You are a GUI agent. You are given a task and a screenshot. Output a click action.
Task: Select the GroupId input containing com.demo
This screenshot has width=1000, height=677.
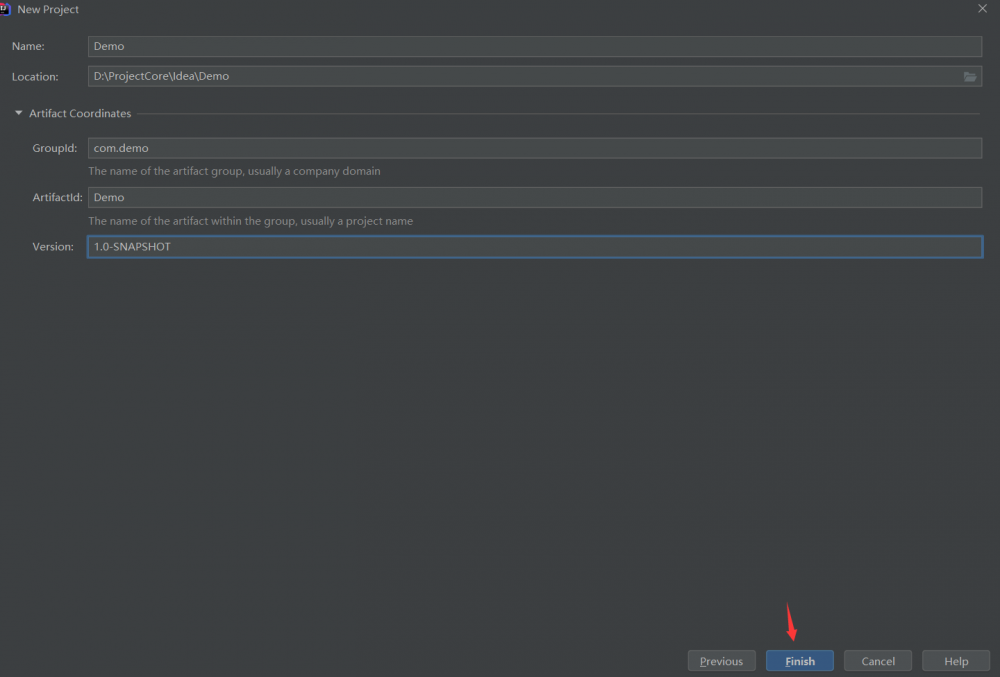point(535,148)
